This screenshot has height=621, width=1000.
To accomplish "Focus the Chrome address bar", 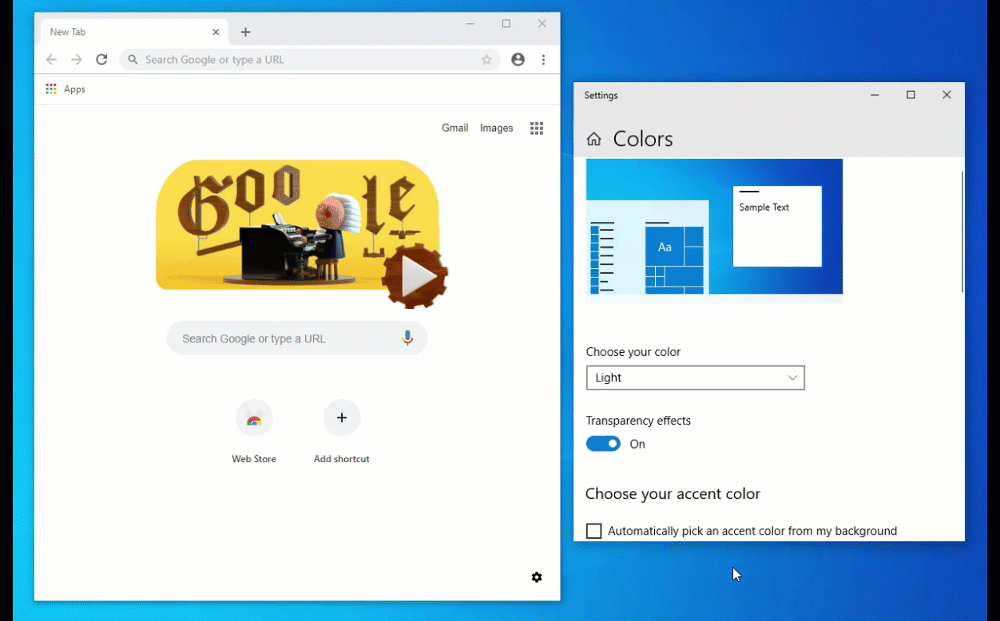I will click(310, 59).
